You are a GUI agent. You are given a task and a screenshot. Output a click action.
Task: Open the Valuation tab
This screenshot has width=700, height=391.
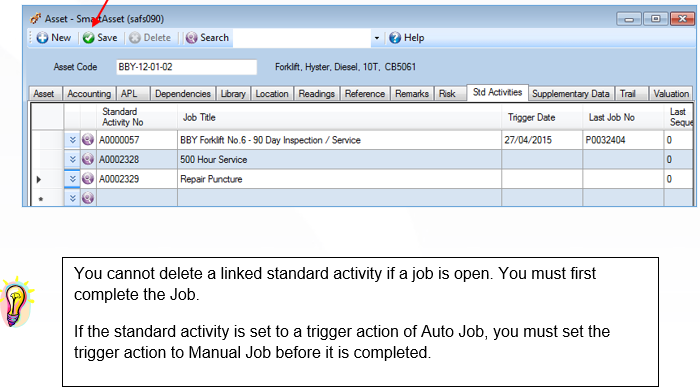pos(671,94)
